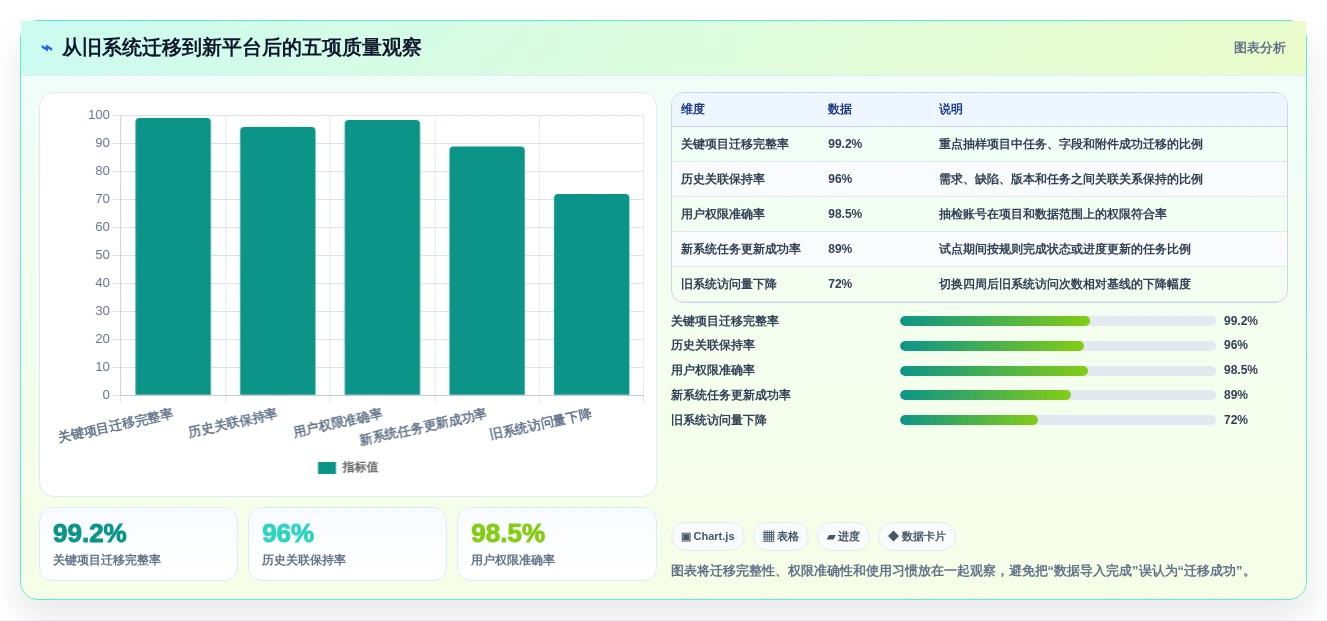The image size is (1327, 621).
Task: Click the 关键项目迁移完整率 label in the progress list
Action: (x=725, y=321)
